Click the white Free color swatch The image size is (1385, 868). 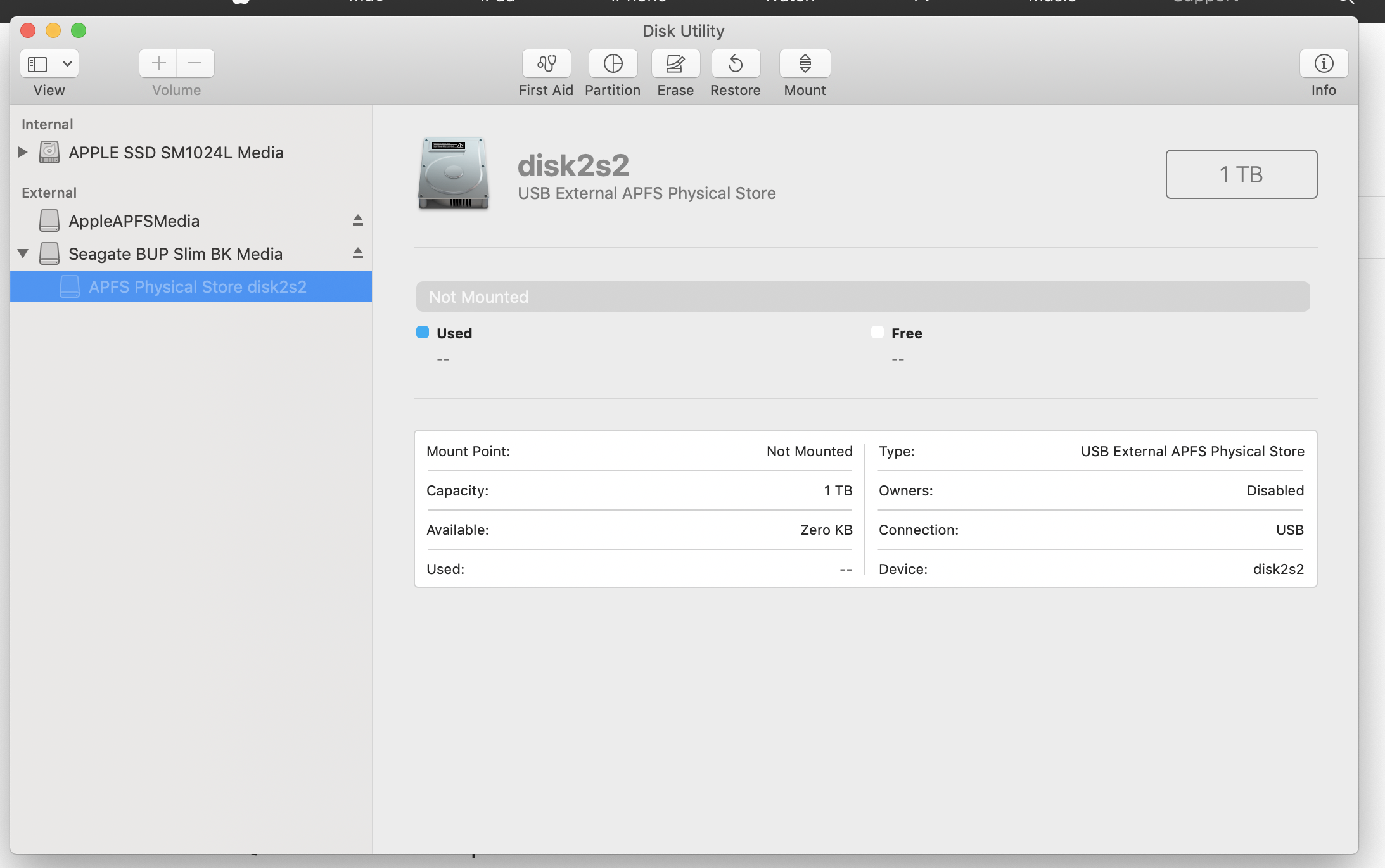pos(878,333)
